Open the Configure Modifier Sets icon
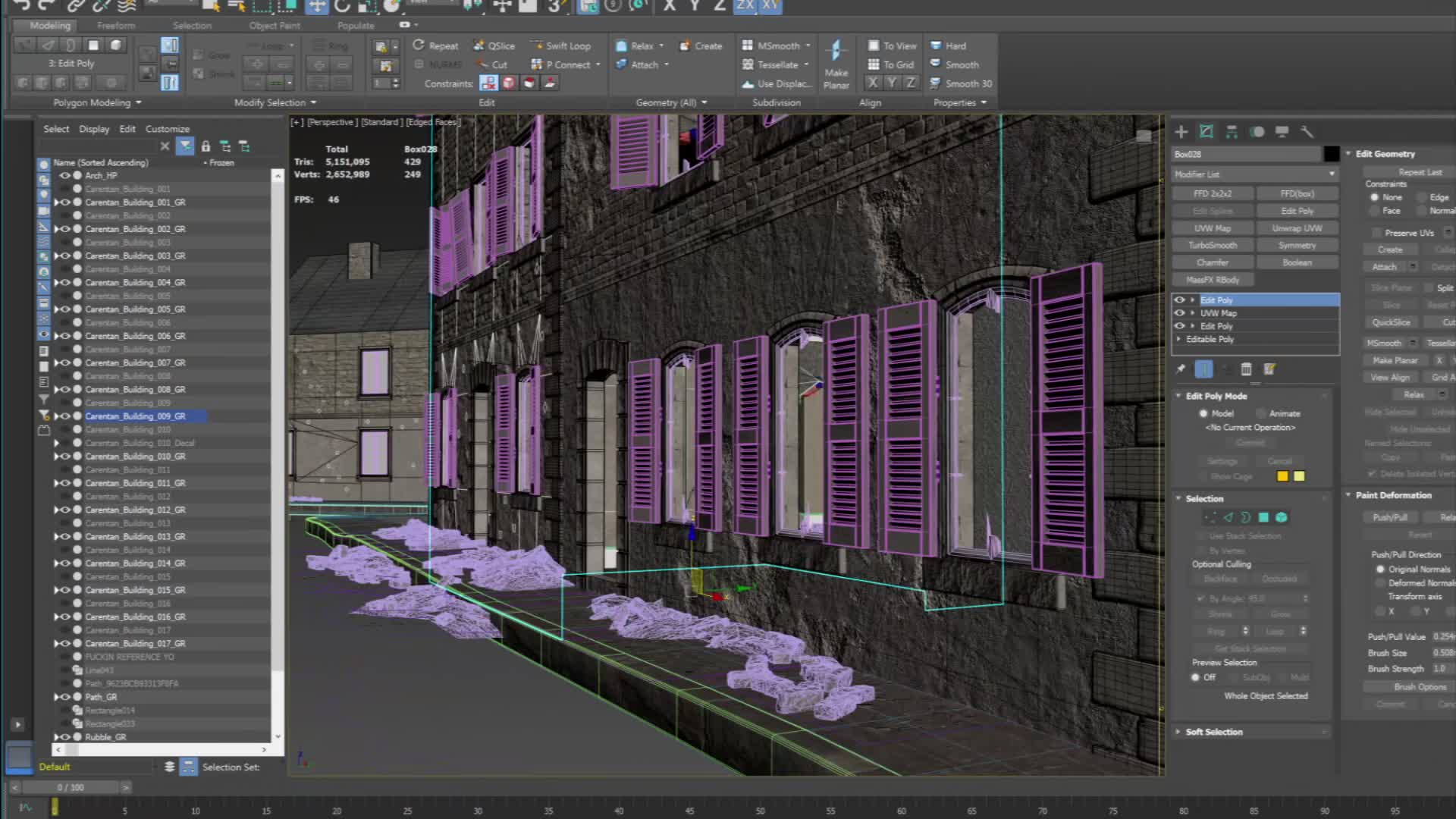This screenshot has height=819, width=1456. (x=1269, y=369)
